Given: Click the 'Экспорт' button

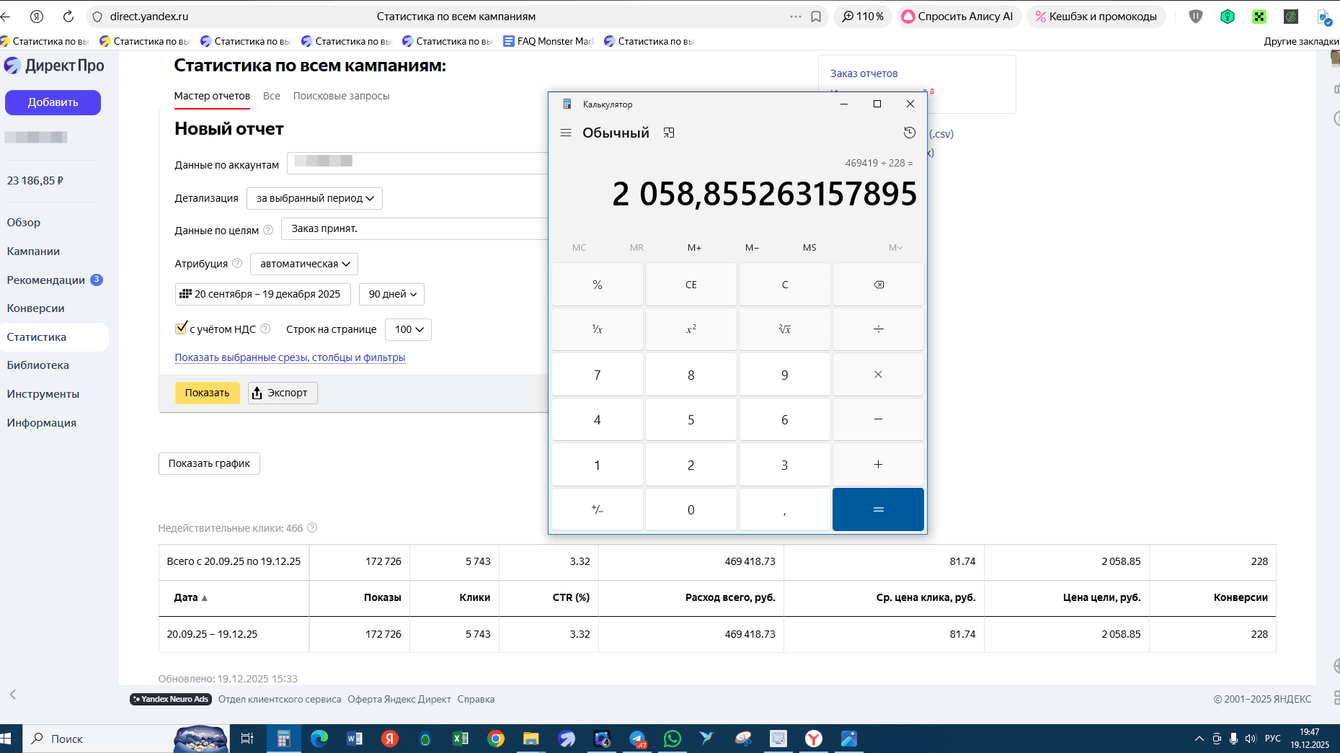Looking at the screenshot, I should click(x=283, y=393).
